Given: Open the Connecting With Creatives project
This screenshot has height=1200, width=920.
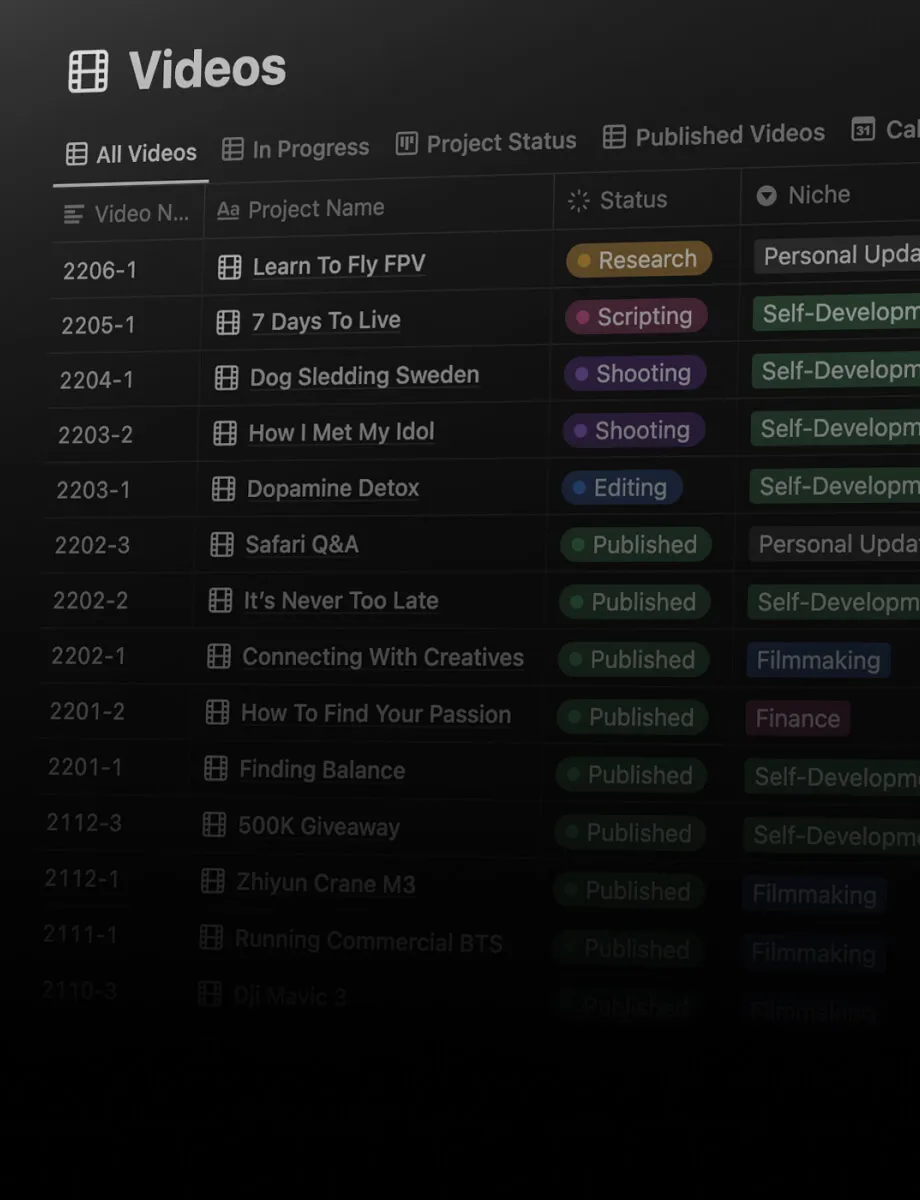Looking at the screenshot, I should [x=383, y=657].
